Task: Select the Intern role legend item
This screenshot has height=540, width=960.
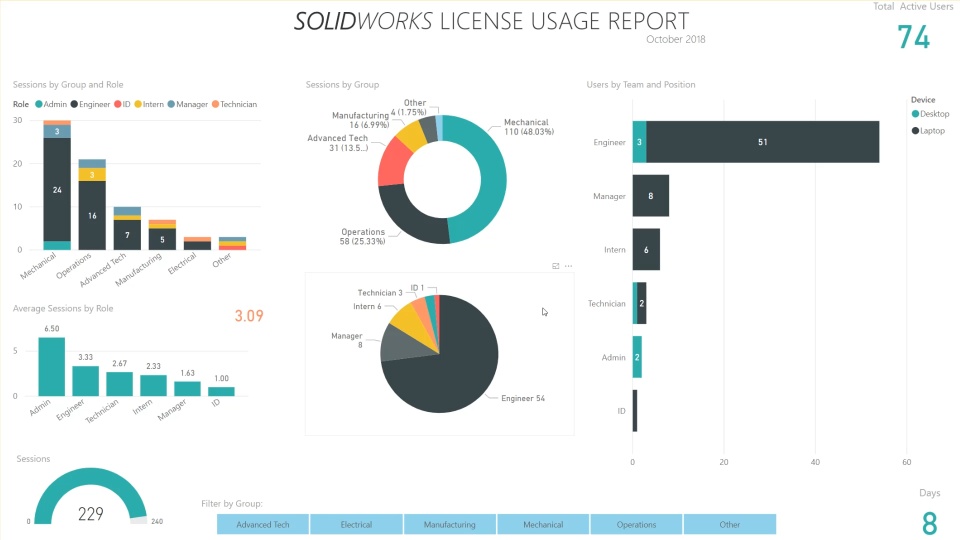Action: (149, 104)
